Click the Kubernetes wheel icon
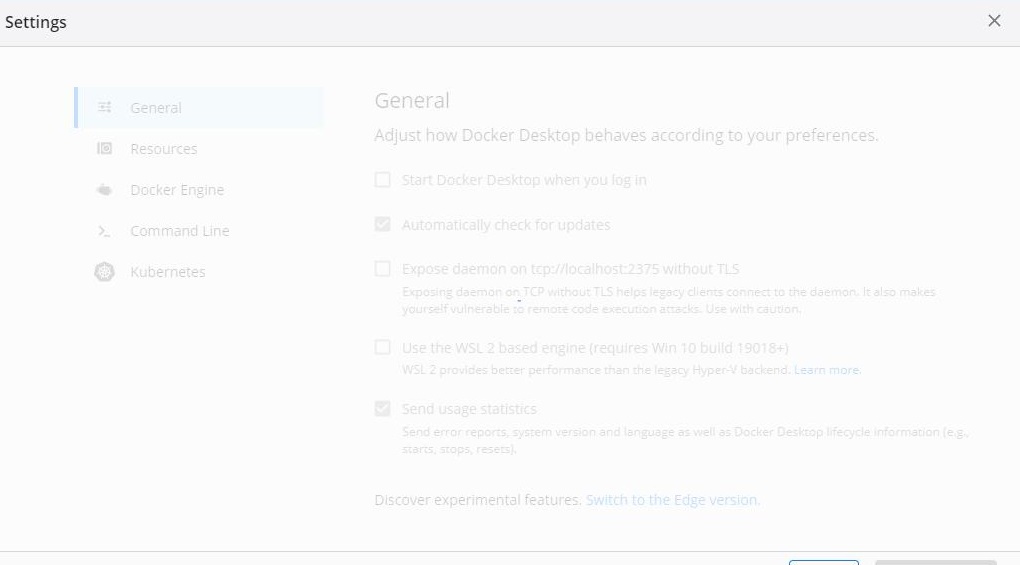 [x=104, y=272]
